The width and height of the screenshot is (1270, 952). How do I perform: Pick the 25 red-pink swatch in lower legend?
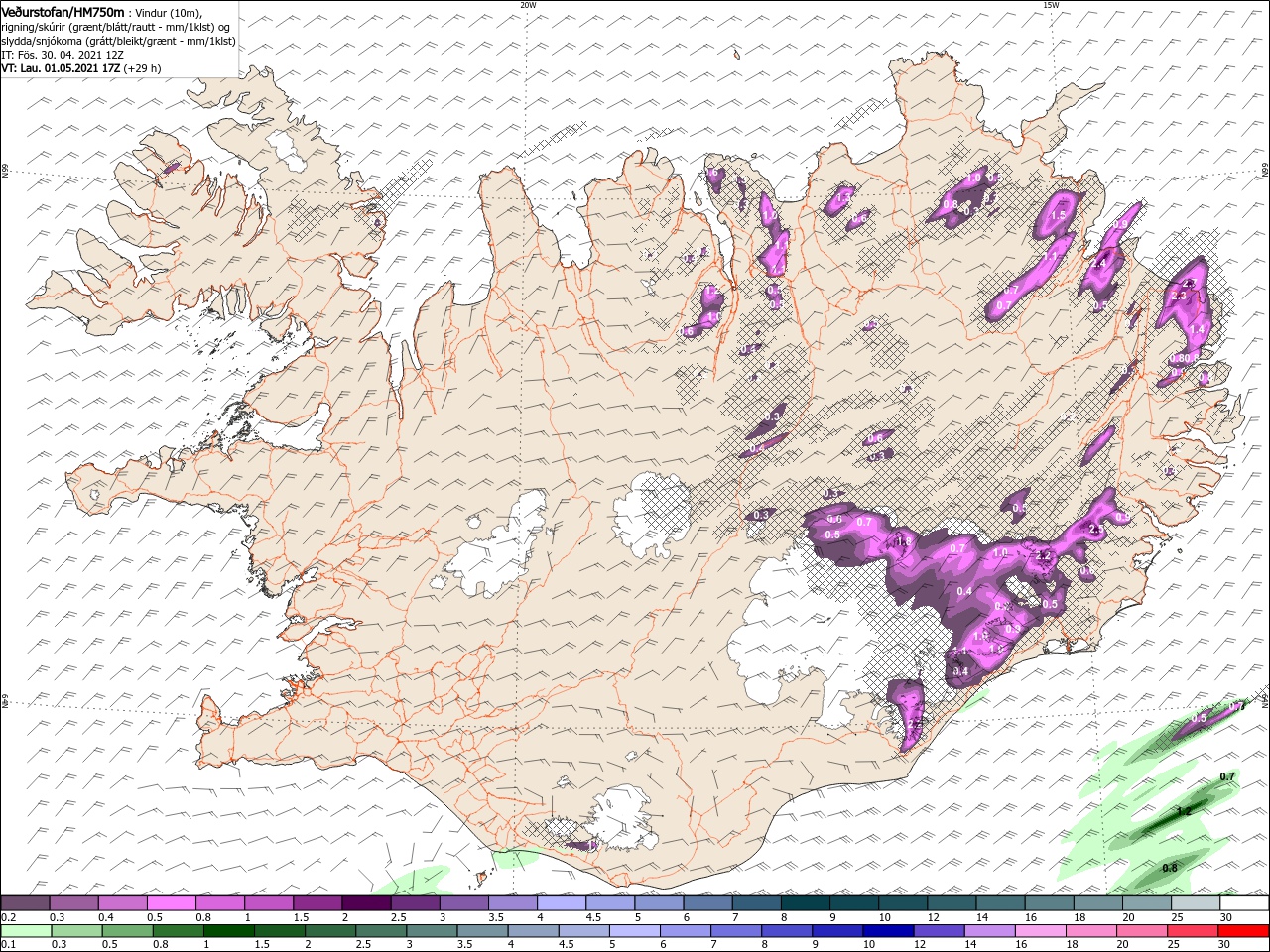pyautogui.click(x=1193, y=931)
